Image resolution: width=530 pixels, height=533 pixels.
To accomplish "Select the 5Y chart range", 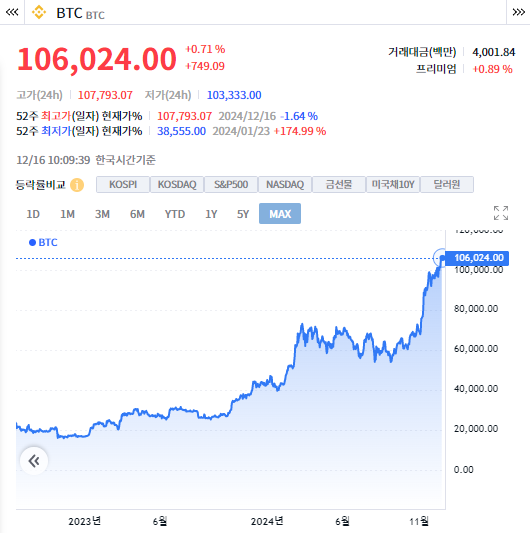I will pos(243,214).
